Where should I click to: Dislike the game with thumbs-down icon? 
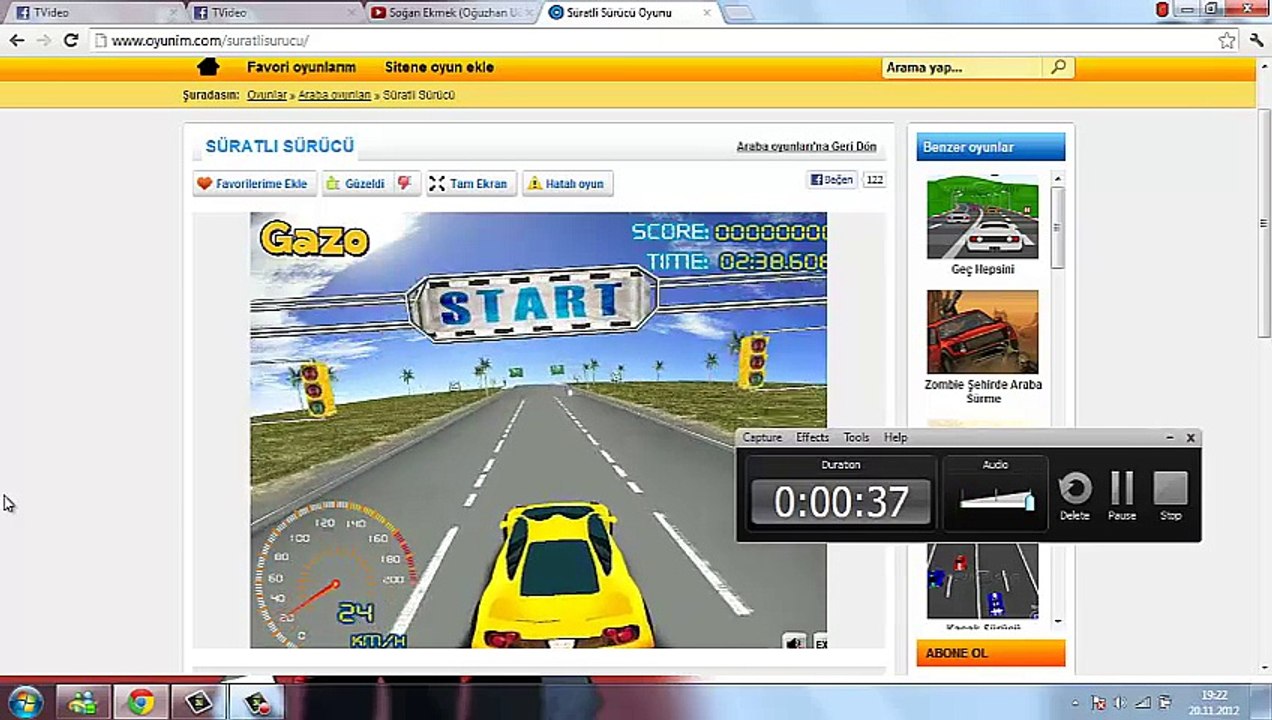click(405, 183)
